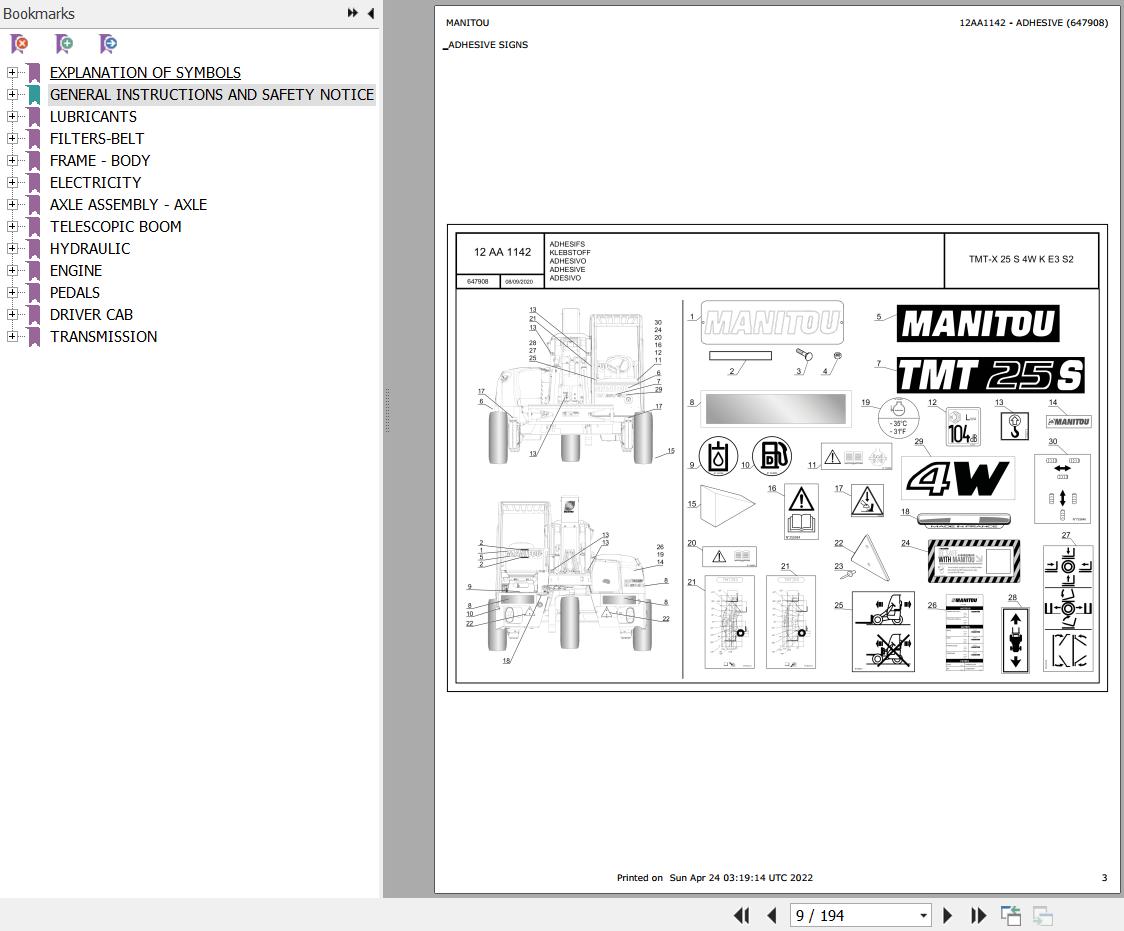Image resolution: width=1124 pixels, height=931 pixels.
Task: Select the ENGINE bookmark
Action: pos(76,271)
